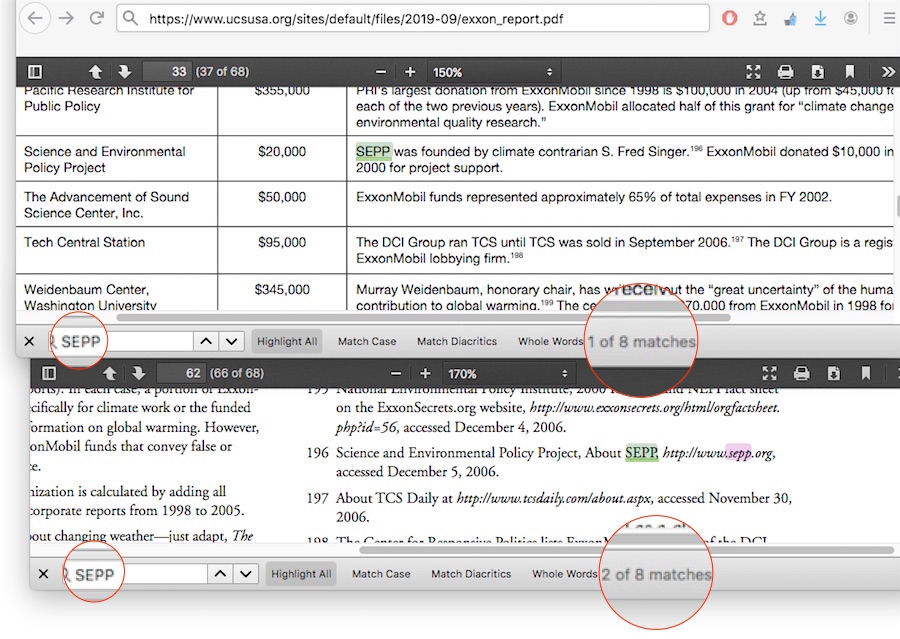This screenshot has width=900, height=639.
Task: Toggle Highlight All in the '2 of 8 matches' find bar
Action: 301,574
